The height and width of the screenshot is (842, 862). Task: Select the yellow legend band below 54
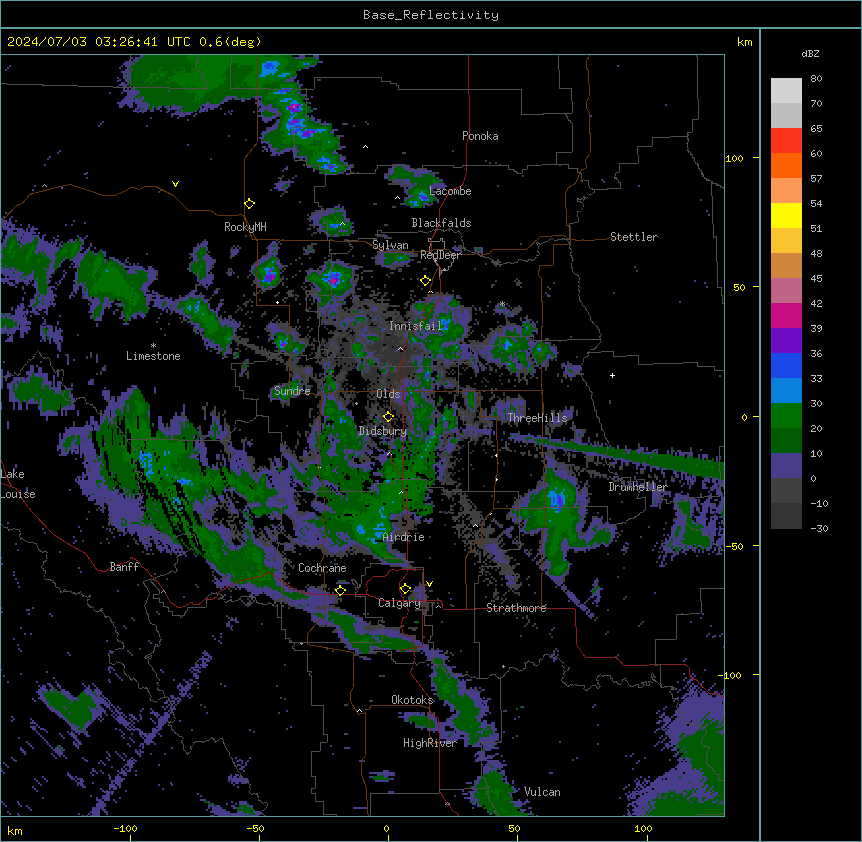pyautogui.click(x=786, y=215)
